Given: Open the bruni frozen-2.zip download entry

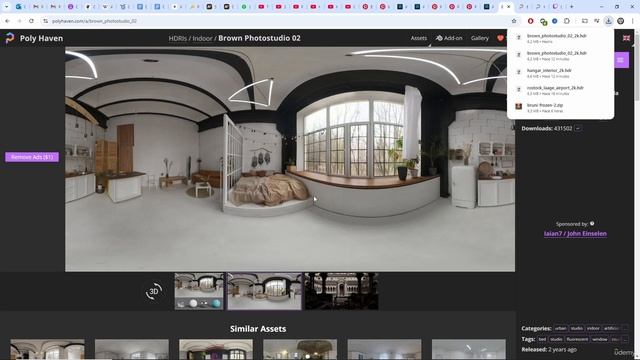Looking at the screenshot, I should [x=560, y=108].
